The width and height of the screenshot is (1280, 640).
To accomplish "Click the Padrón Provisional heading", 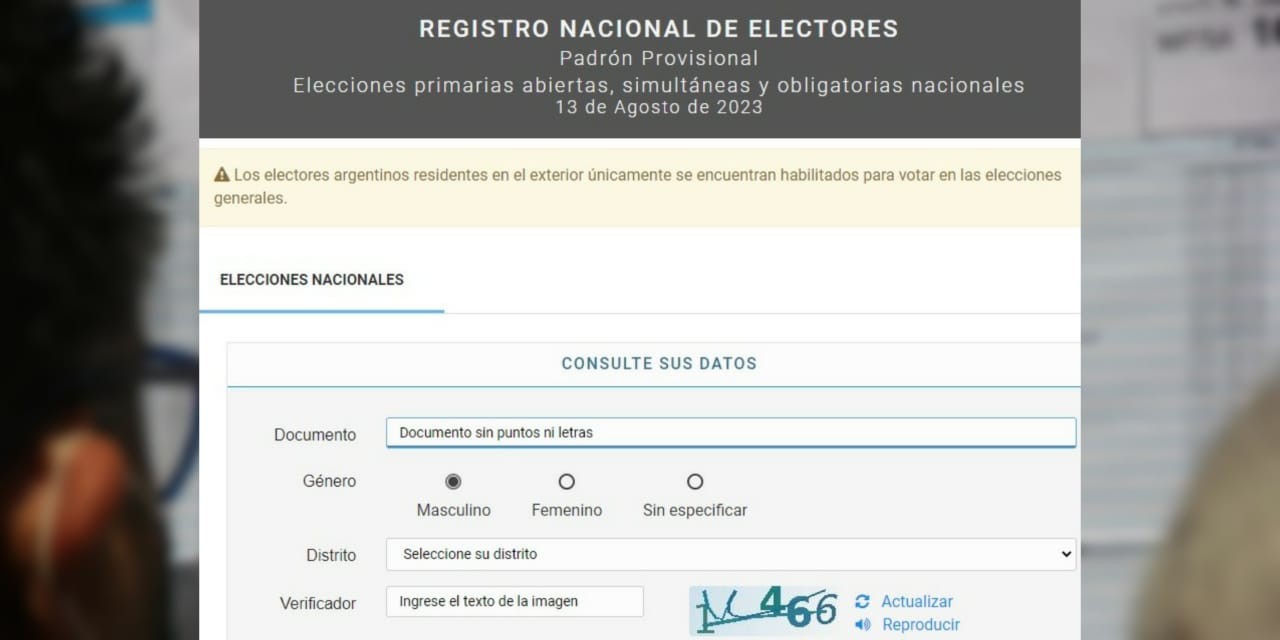I will pos(658,57).
